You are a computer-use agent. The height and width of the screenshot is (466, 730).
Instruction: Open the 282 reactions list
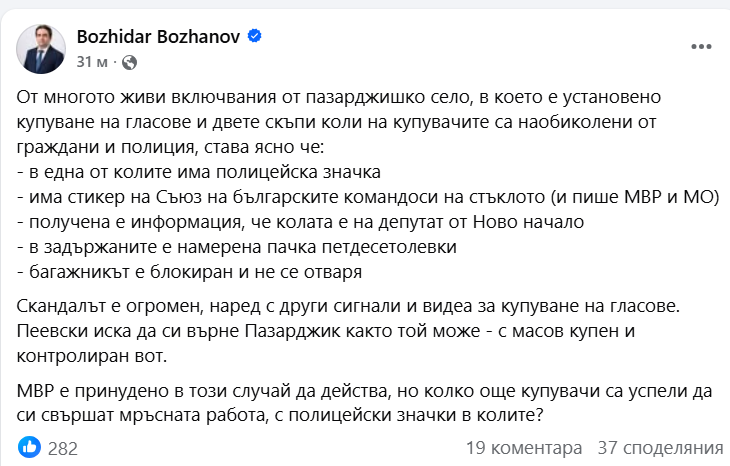(62, 448)
